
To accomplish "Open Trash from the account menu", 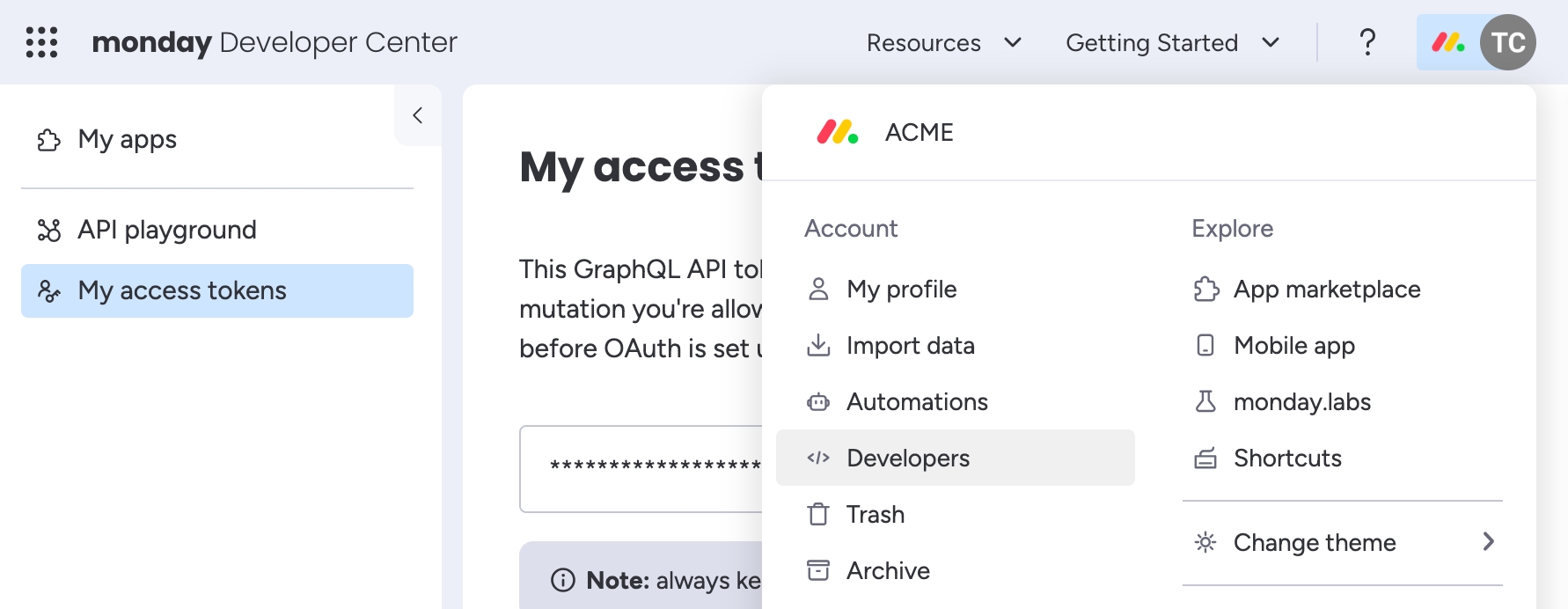I will pos(875,514).
